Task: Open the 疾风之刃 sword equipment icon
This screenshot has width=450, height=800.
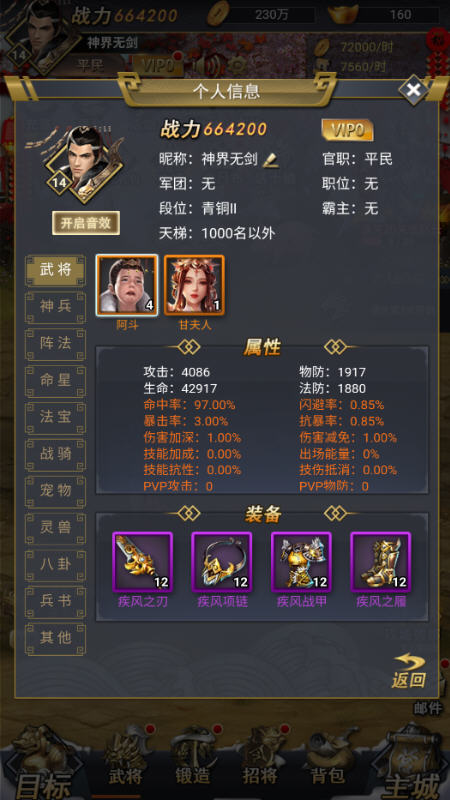Action: pos(143,562)
